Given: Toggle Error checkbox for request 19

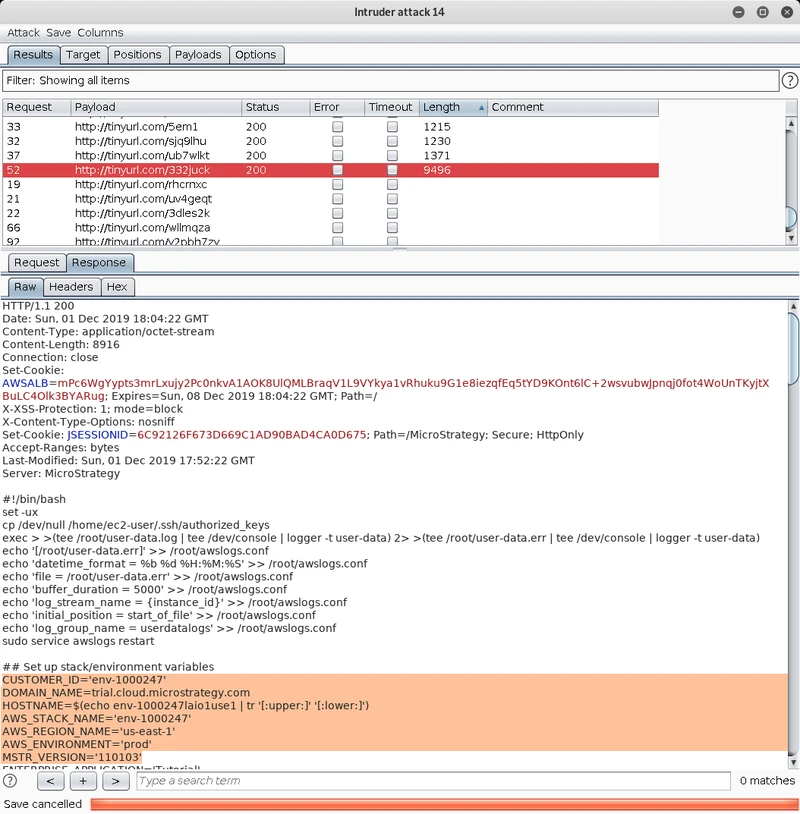Looking at the screenshot, I should [x=337, y=184].
